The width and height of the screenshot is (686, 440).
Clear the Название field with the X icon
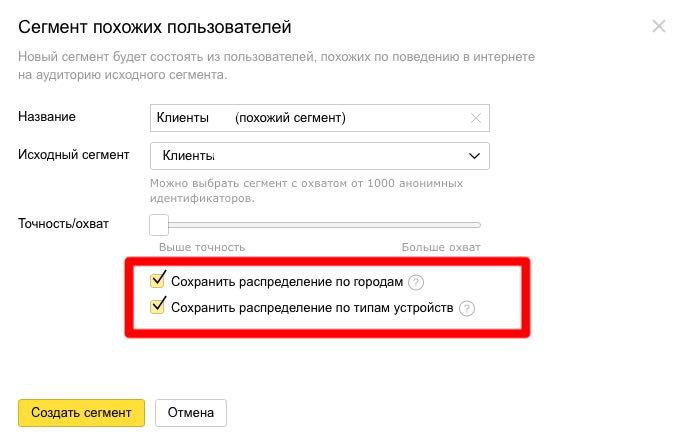476,118
